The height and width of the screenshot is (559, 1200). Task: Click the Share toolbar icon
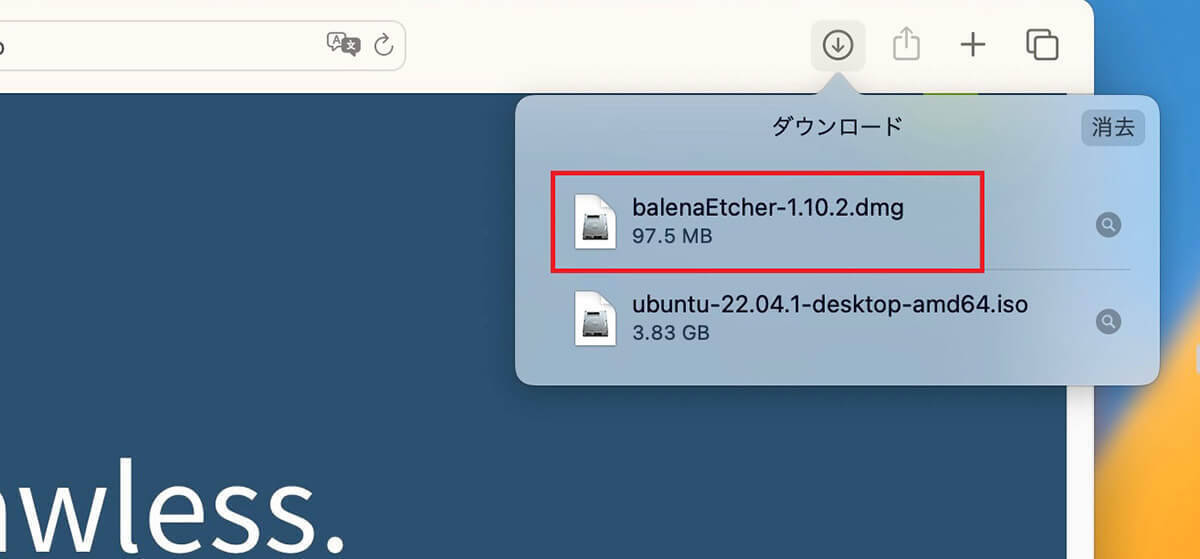coord(906,44)
